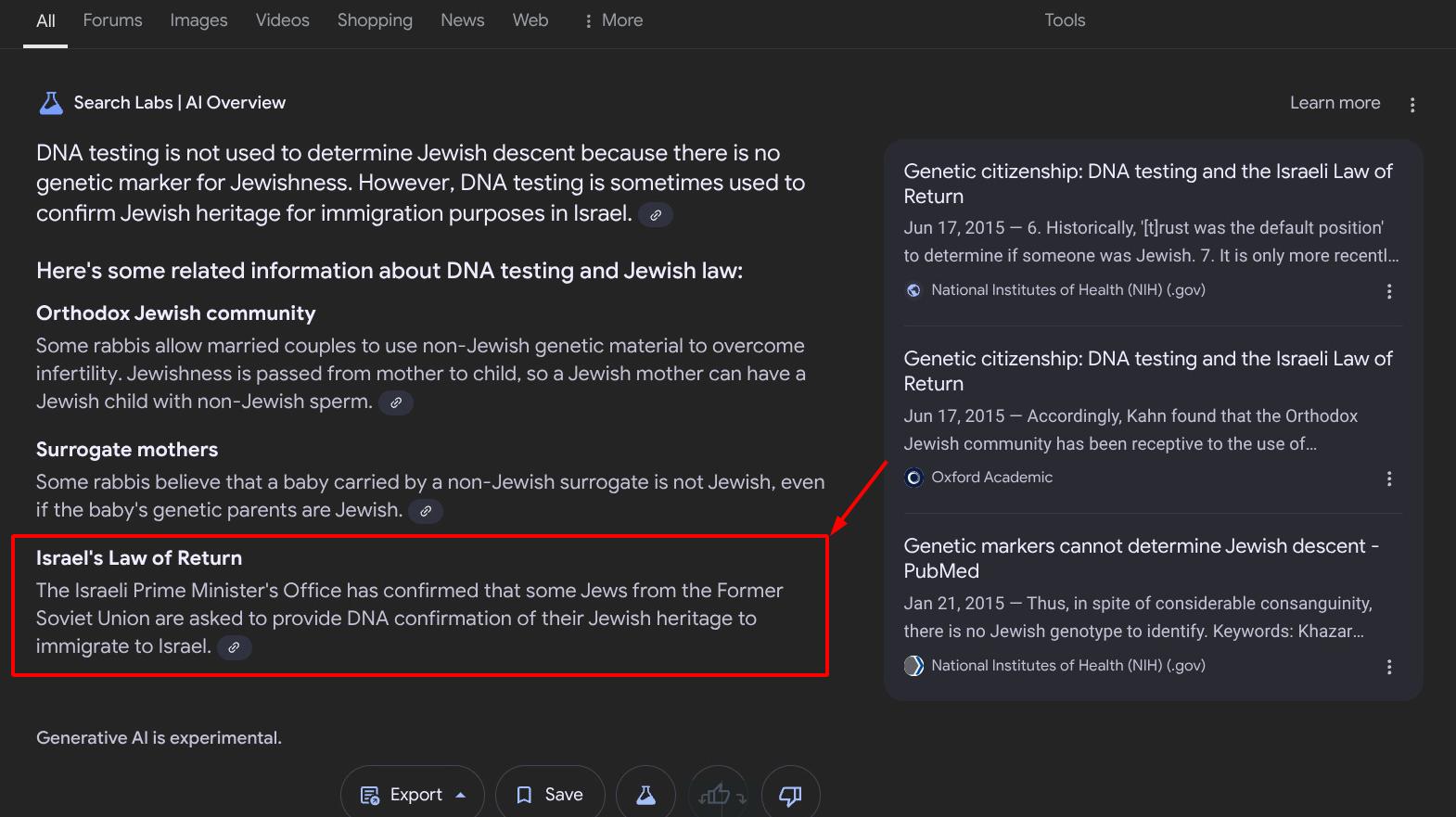Click the Search Labs flask icon in header
Image resolution: width=1456 pixels, height=817 pixels.
[51, 103]
